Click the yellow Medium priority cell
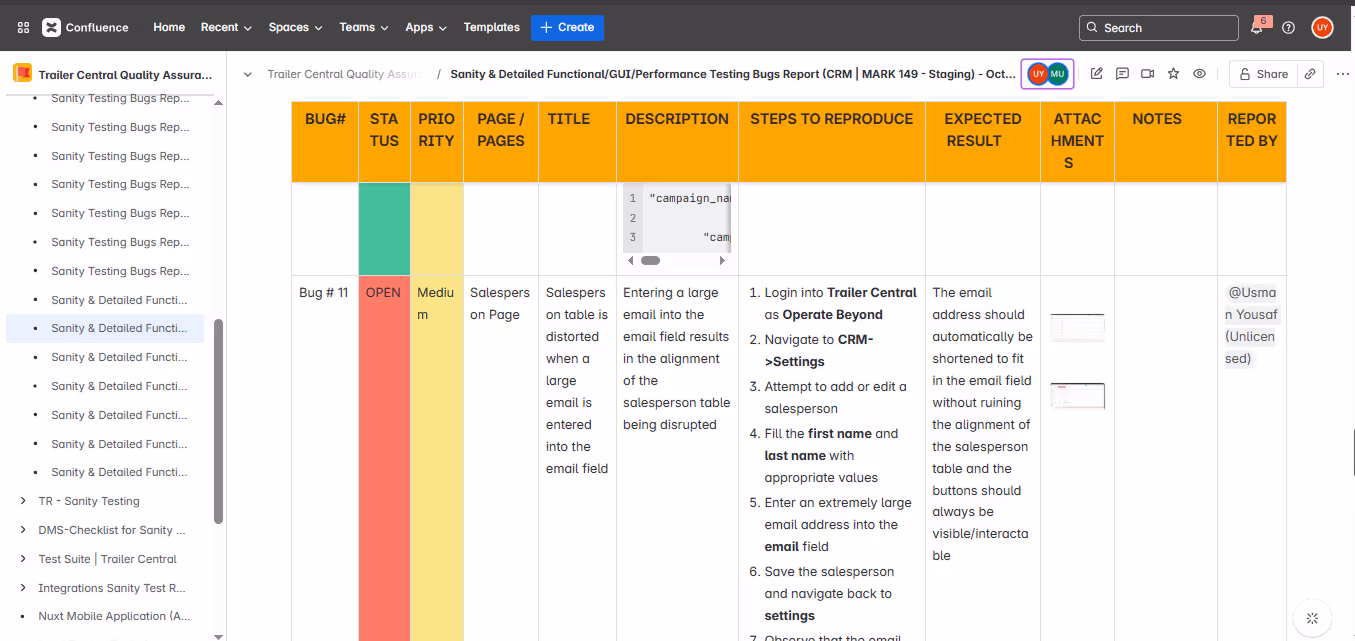Viewport: 1355px width, 641px height. coord(437,458)
